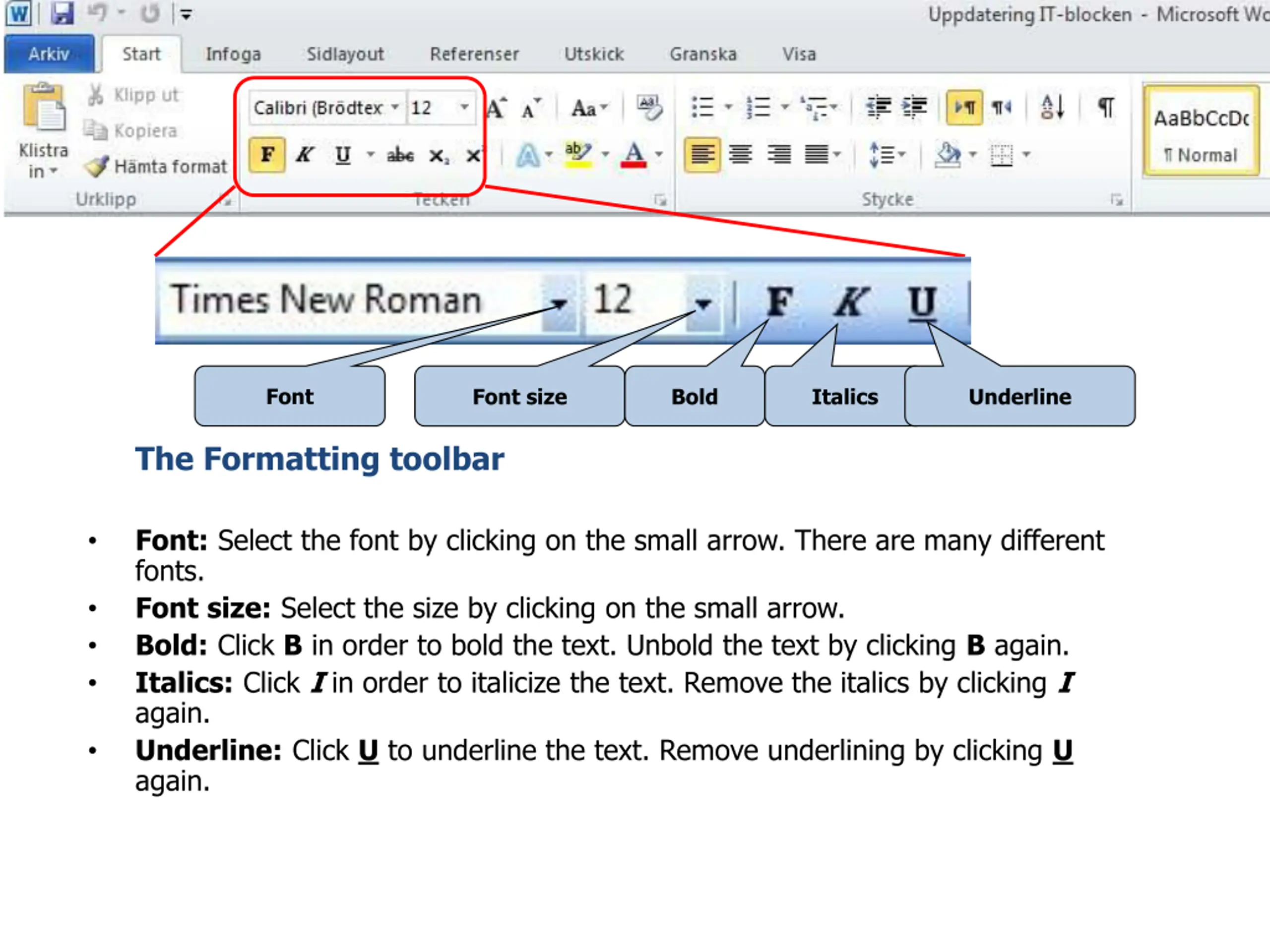The image size is (1270, 952).
Task: Open the Utskick tab
Action: coord(594,54)
